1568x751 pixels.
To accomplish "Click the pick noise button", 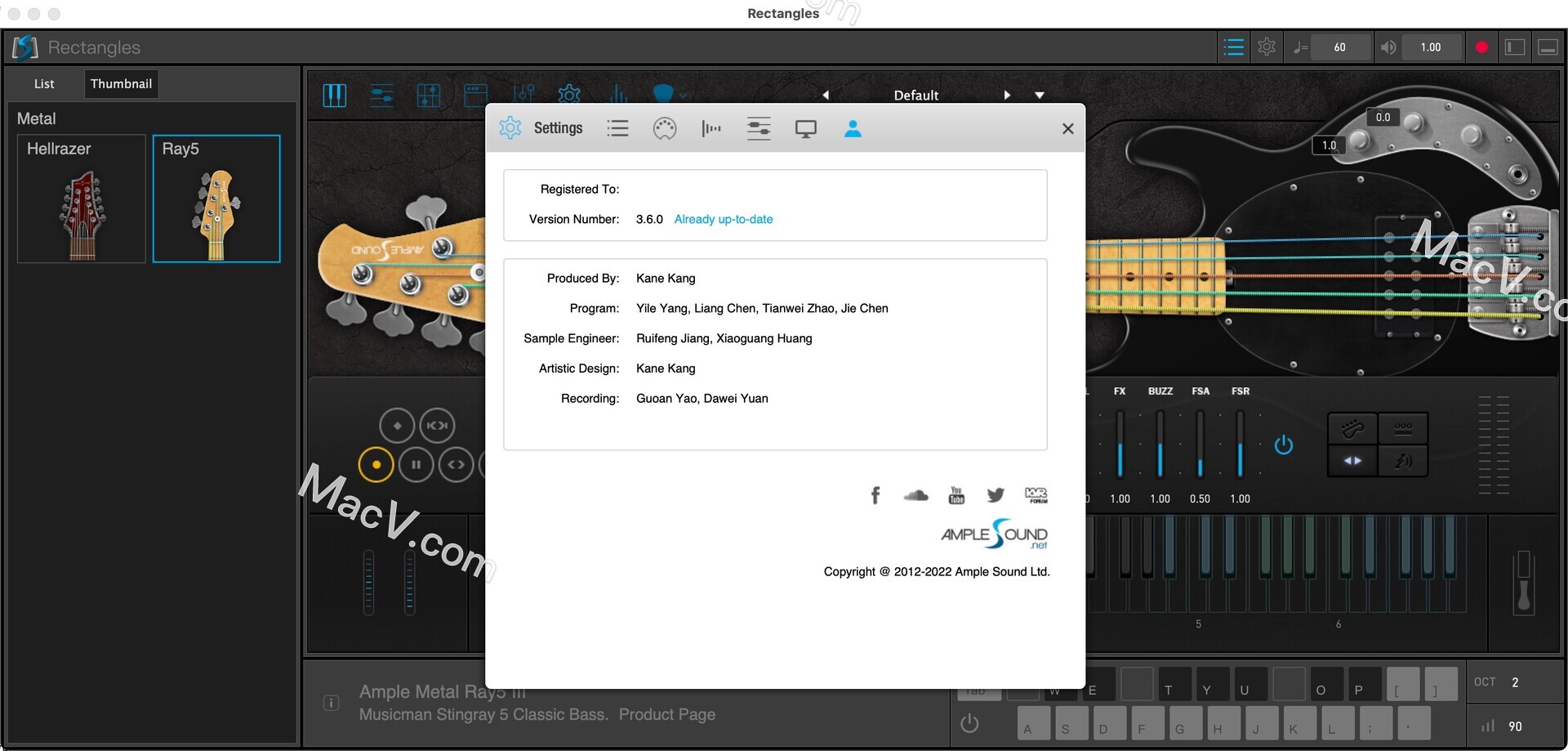I will click(1403, 461).
